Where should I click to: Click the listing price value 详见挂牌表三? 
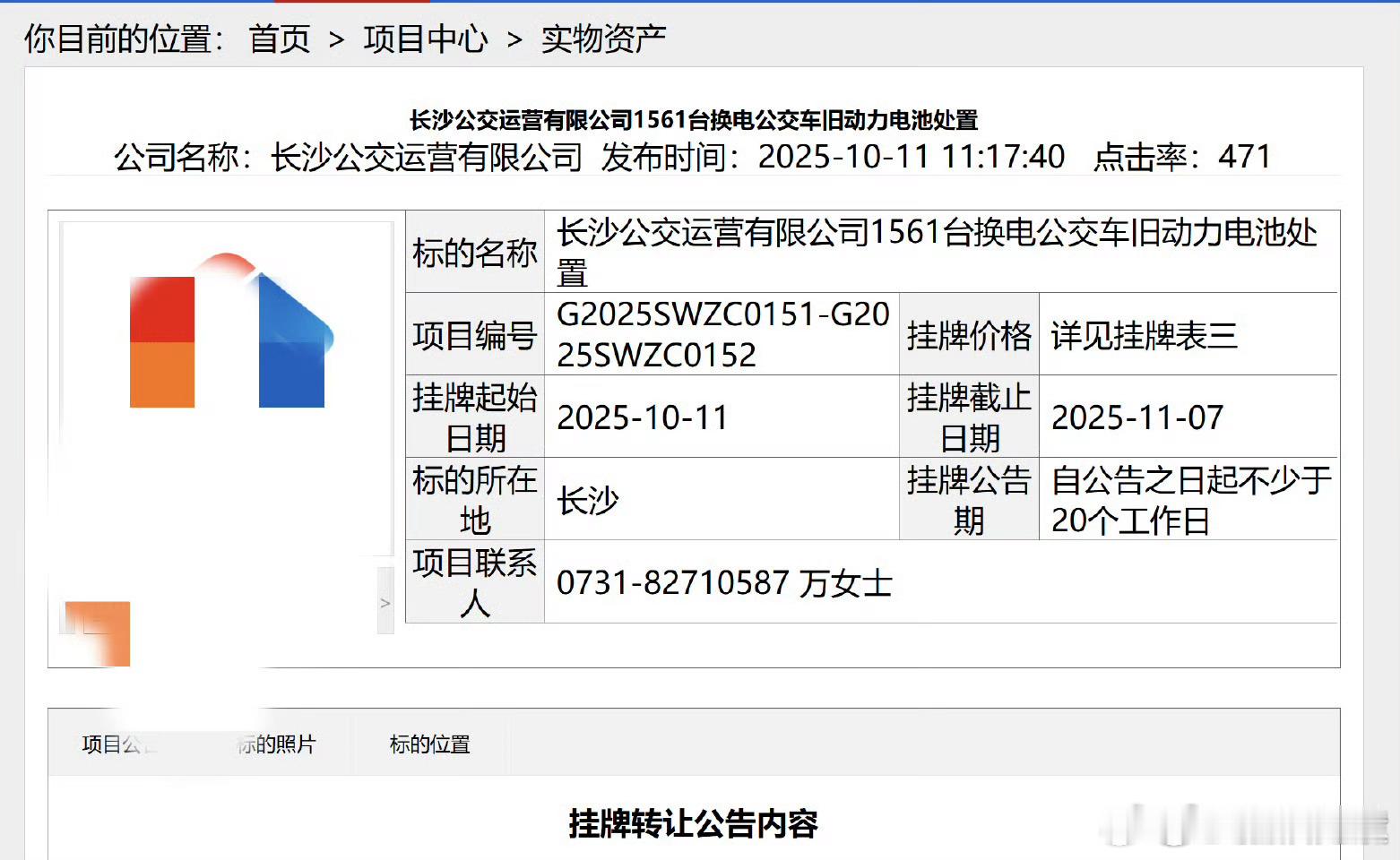[1145, 336]
